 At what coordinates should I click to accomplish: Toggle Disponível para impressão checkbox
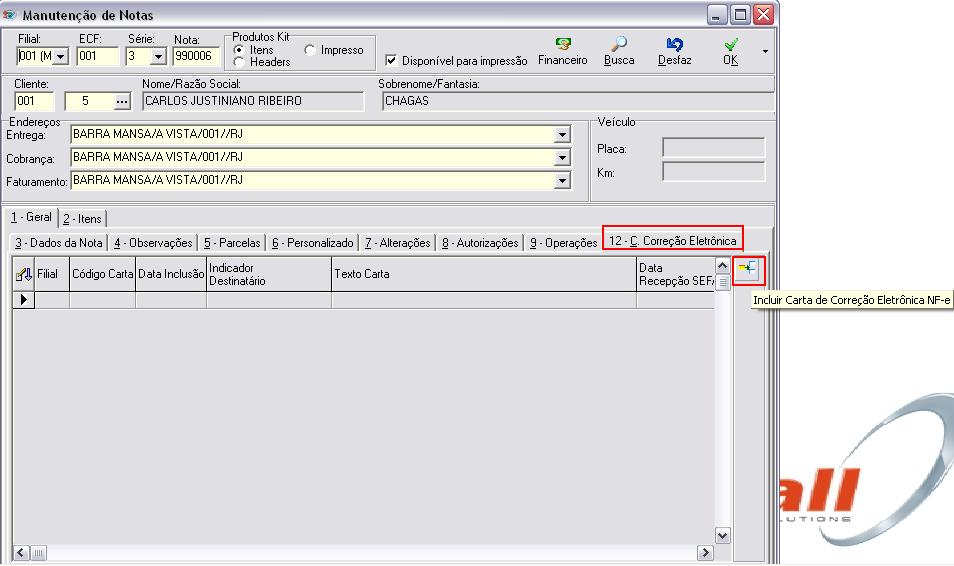point(391,61)
